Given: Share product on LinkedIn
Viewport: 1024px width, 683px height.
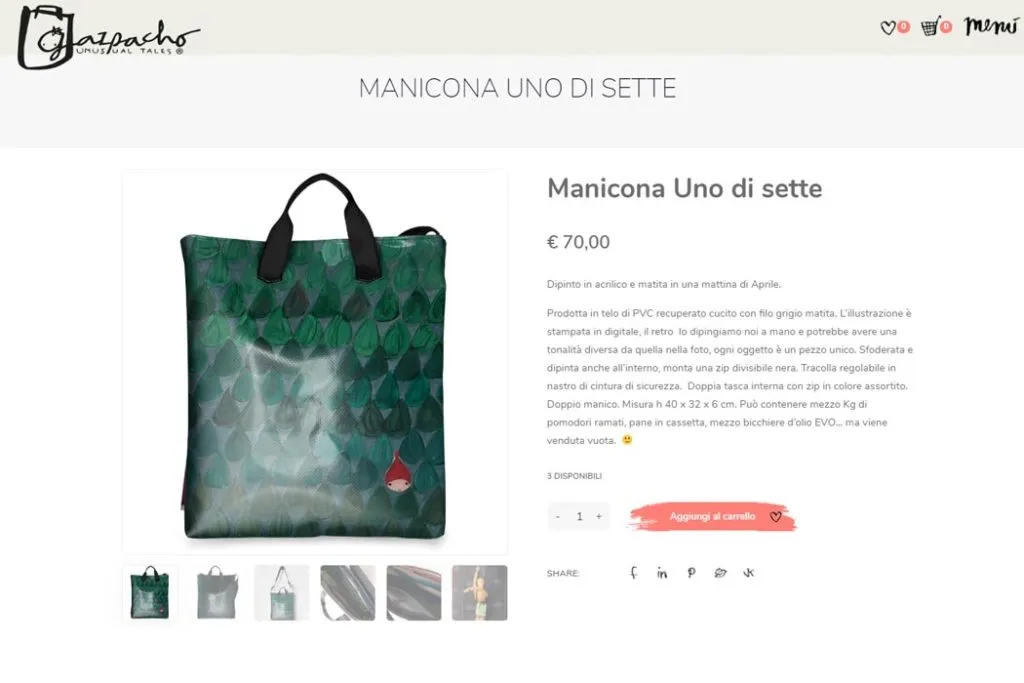Looking at the screenshot, I should (662, 573).
